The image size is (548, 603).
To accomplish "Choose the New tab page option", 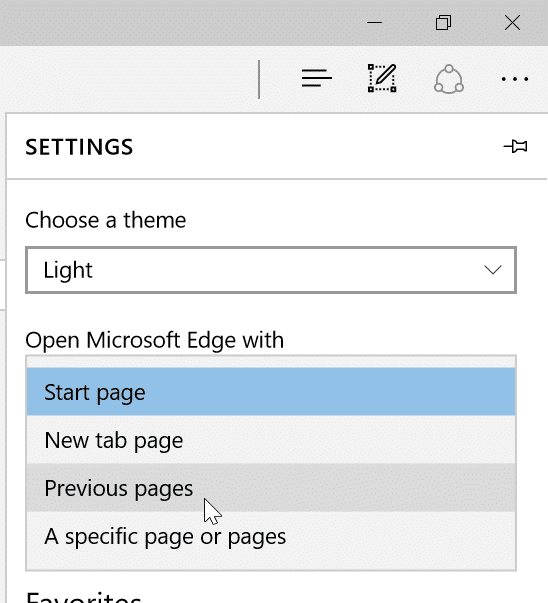I will (x=271, y=440).
